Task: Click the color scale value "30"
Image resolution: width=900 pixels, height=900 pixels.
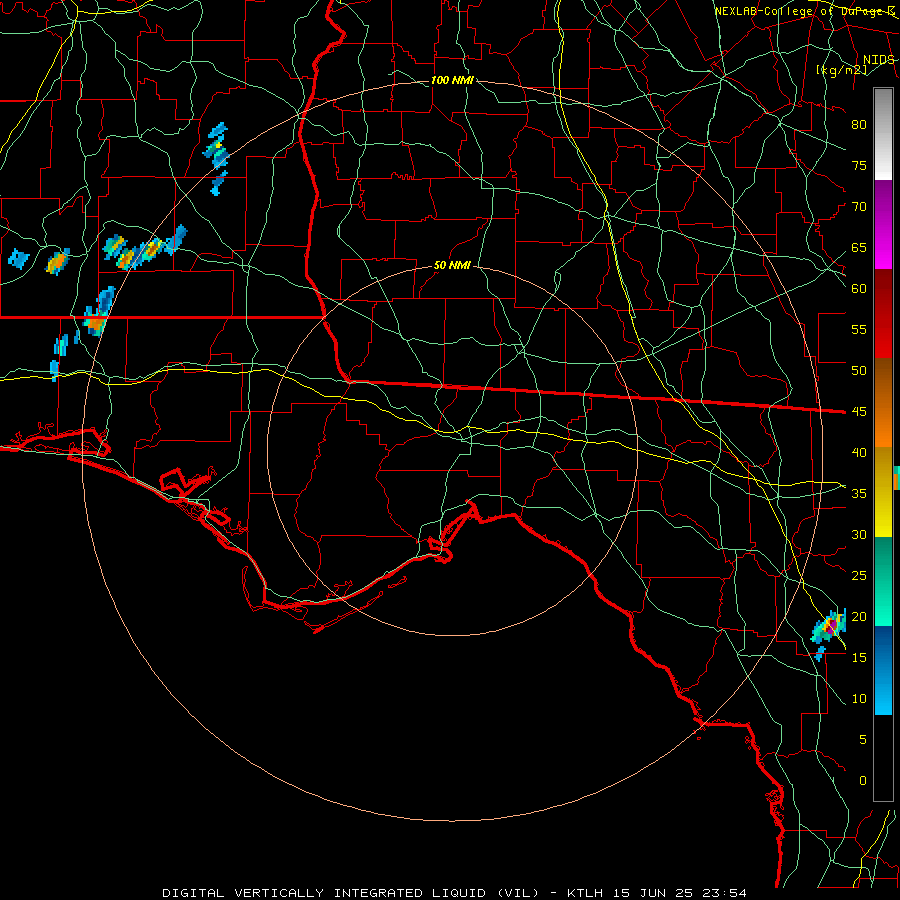Action: coord(859,535)
